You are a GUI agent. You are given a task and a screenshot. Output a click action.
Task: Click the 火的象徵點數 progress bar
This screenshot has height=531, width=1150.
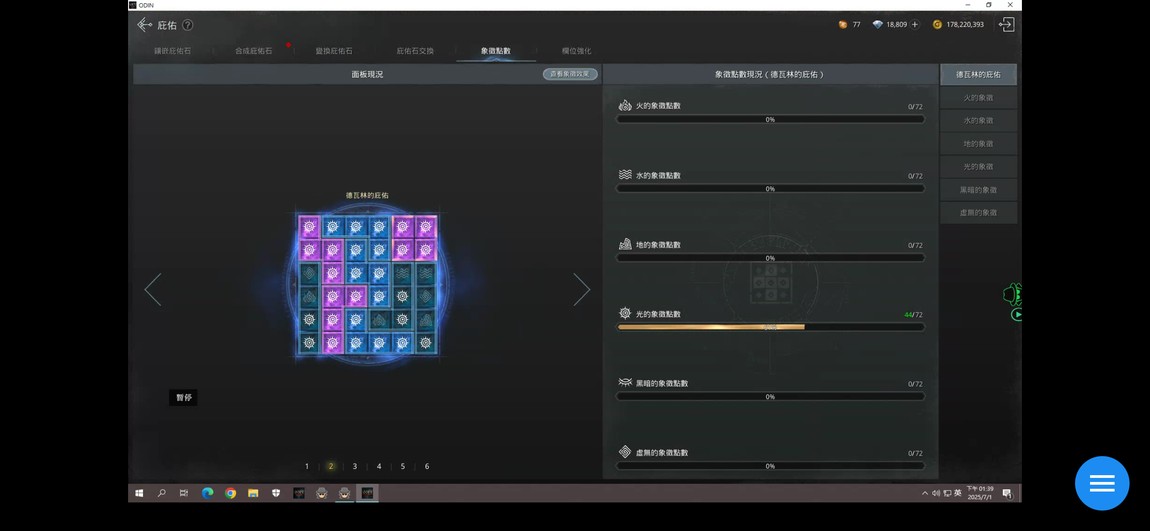(x=770, y=119)
